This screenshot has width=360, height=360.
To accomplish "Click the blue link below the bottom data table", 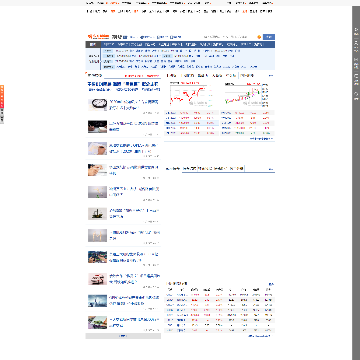I will (x=260, y=336).
